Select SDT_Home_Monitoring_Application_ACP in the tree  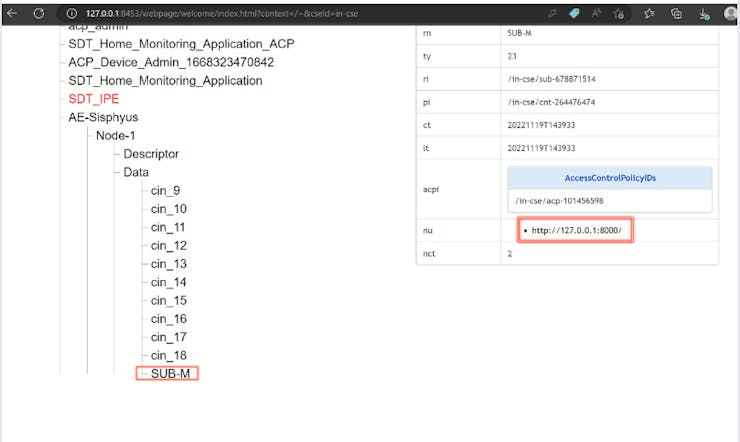(x=181, y=44)
